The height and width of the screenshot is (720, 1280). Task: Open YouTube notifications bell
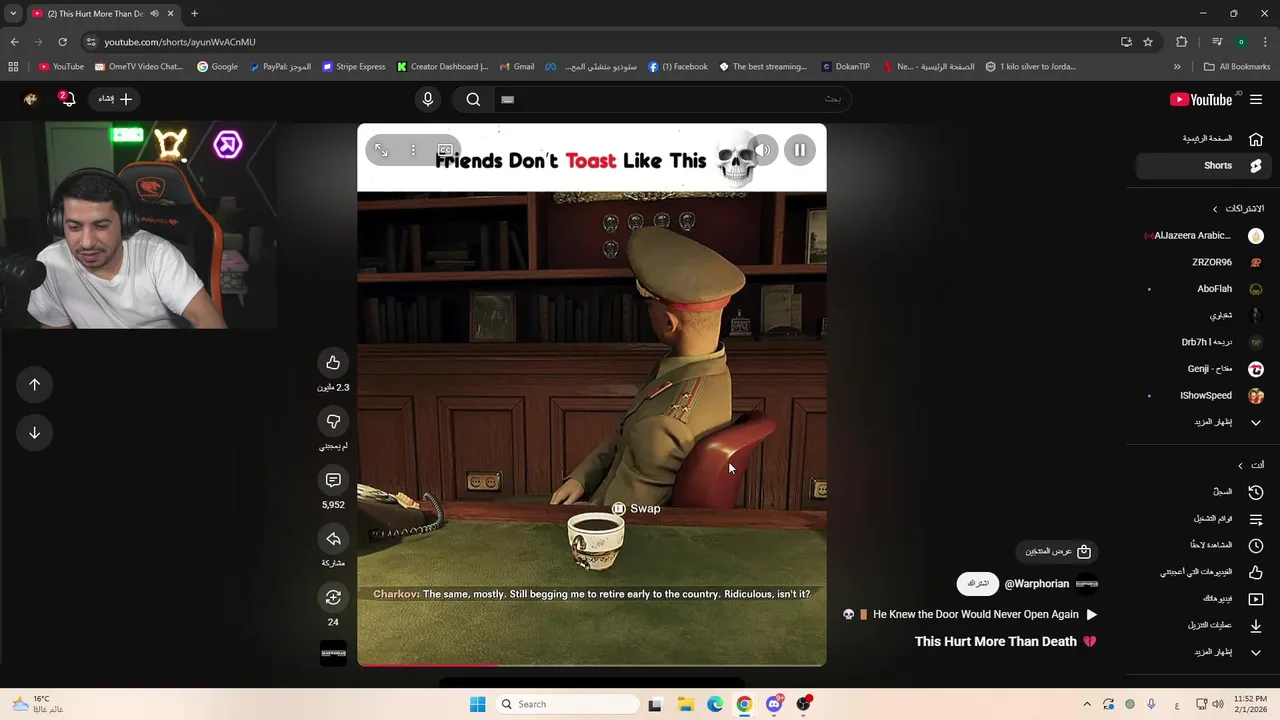point(68,99)
